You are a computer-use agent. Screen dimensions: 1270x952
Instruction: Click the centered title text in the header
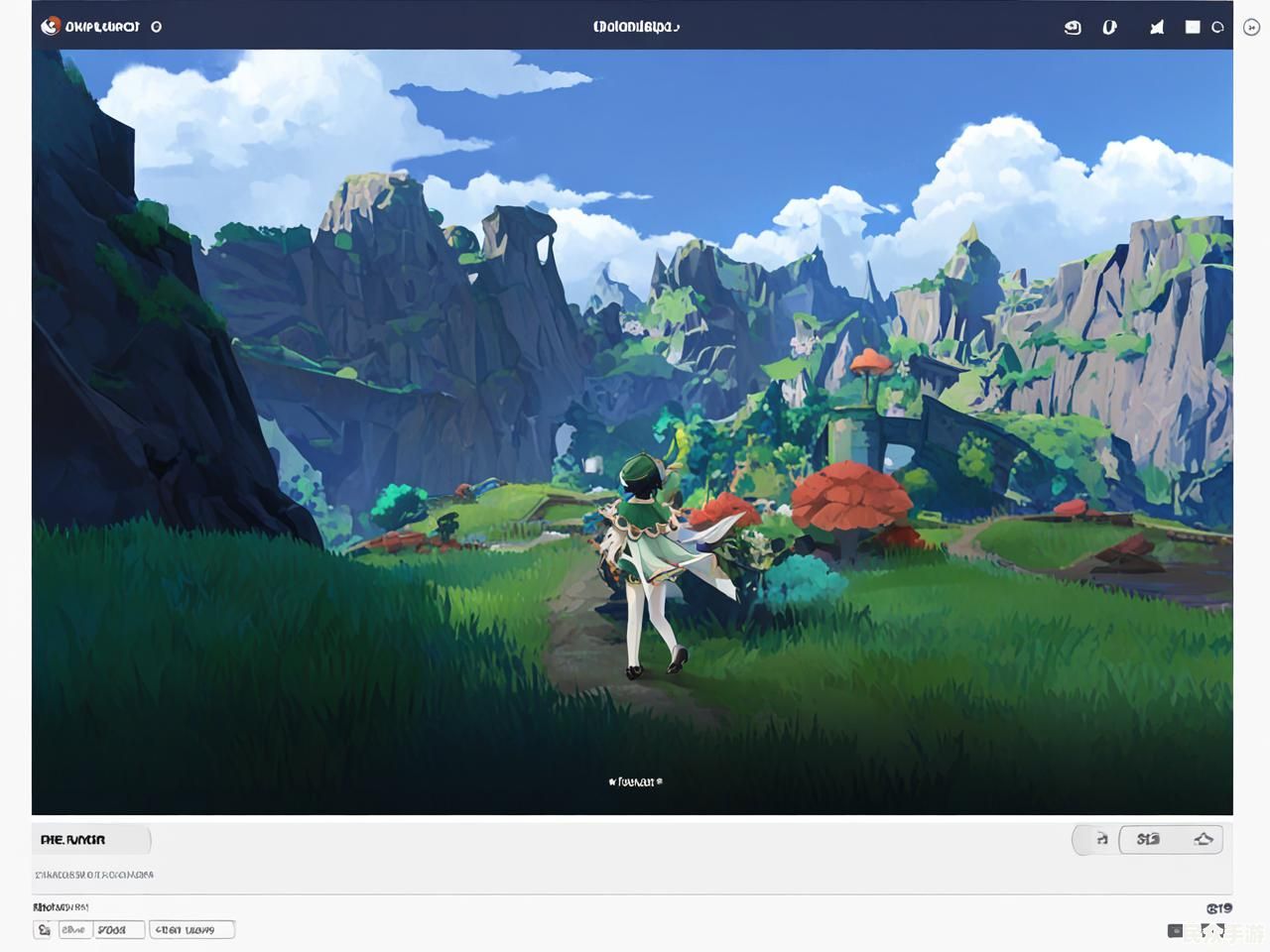[636, 27]
